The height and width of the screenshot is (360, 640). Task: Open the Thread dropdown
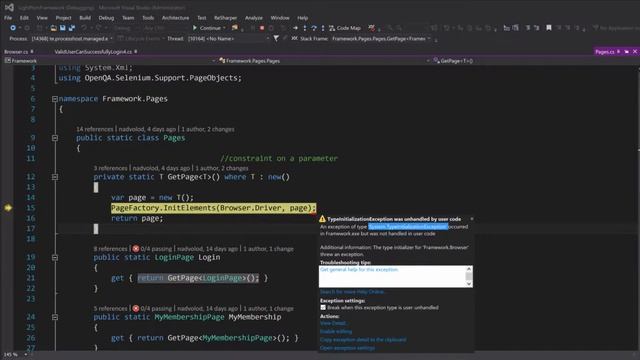(228, 38)
